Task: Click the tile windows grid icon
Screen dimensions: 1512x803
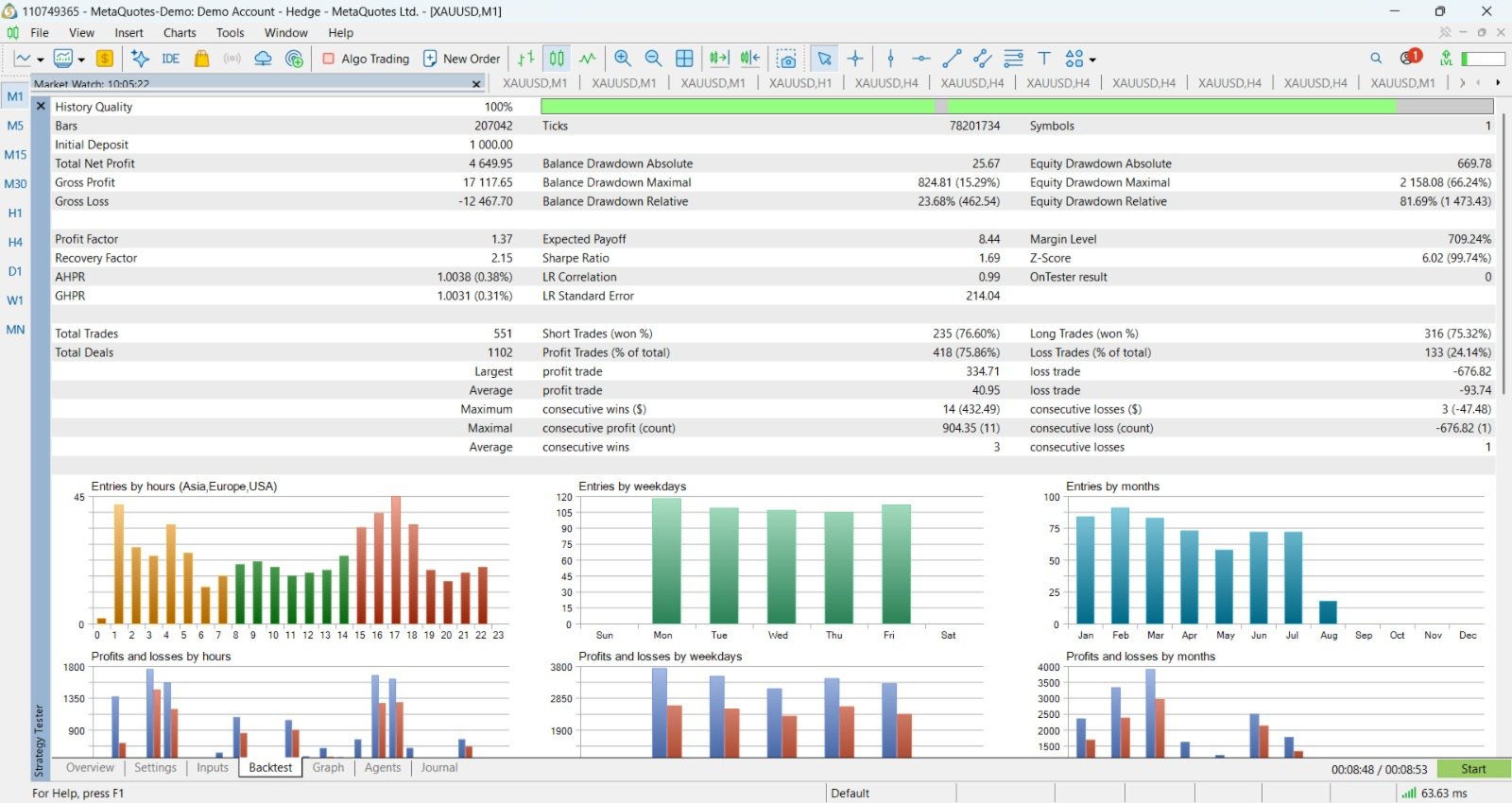Action: 685,59
